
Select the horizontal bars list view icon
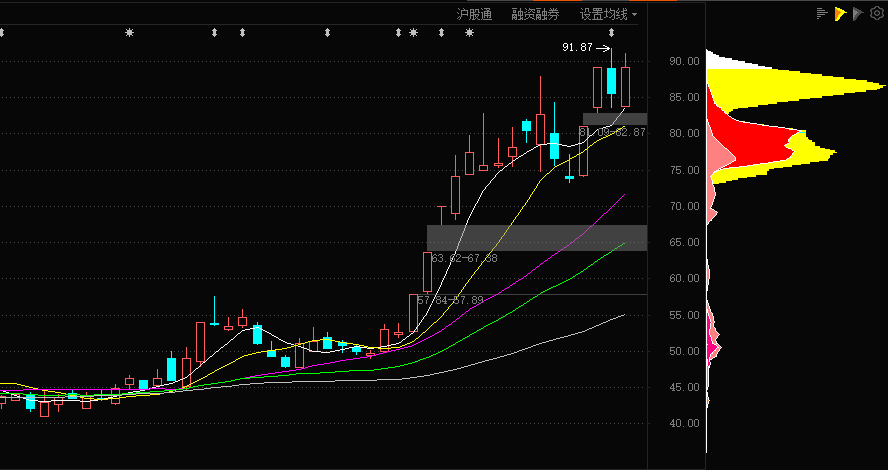coord(822,14)
